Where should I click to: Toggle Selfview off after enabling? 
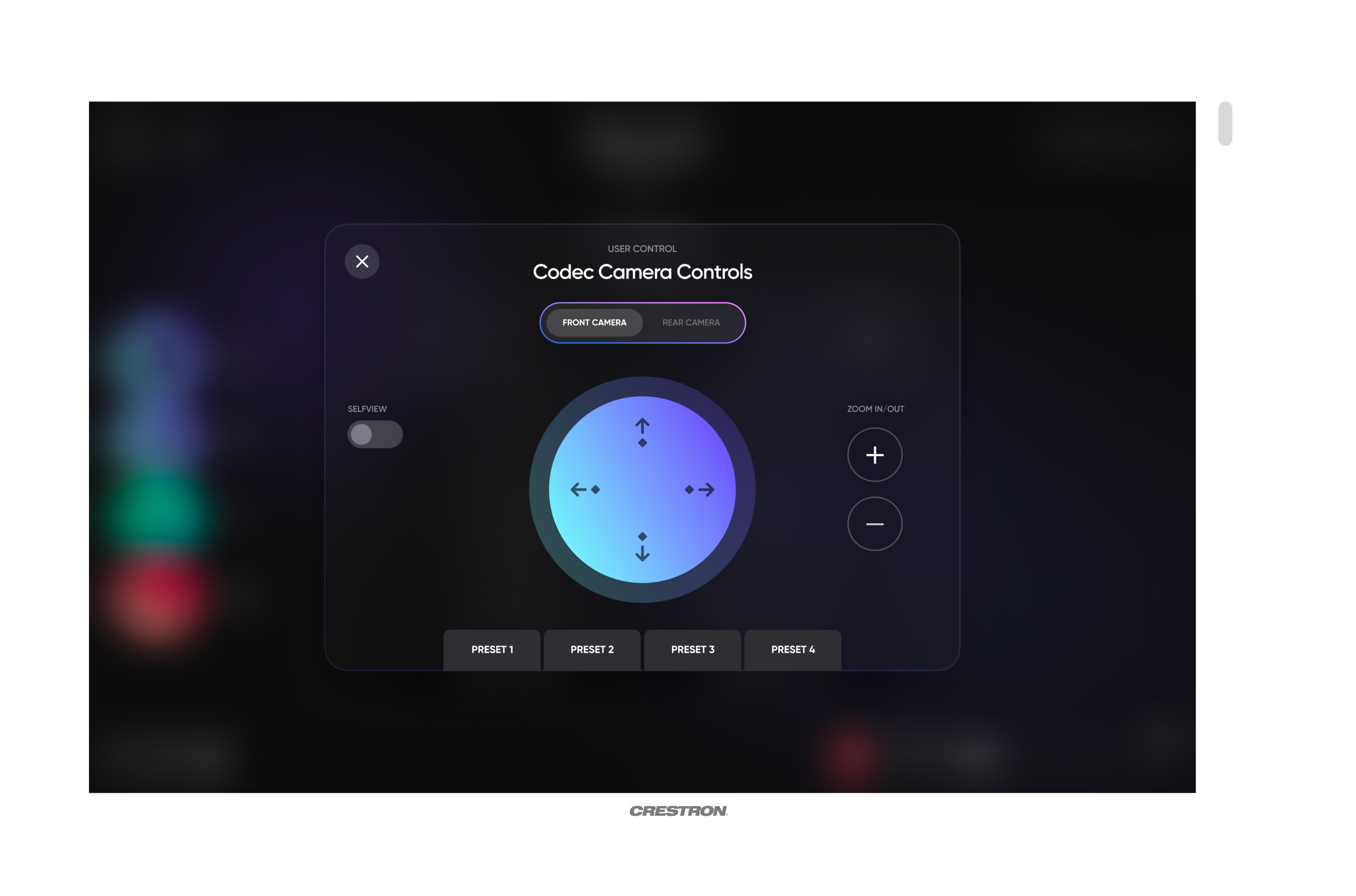pyautogui.click(x=375, y=434)
